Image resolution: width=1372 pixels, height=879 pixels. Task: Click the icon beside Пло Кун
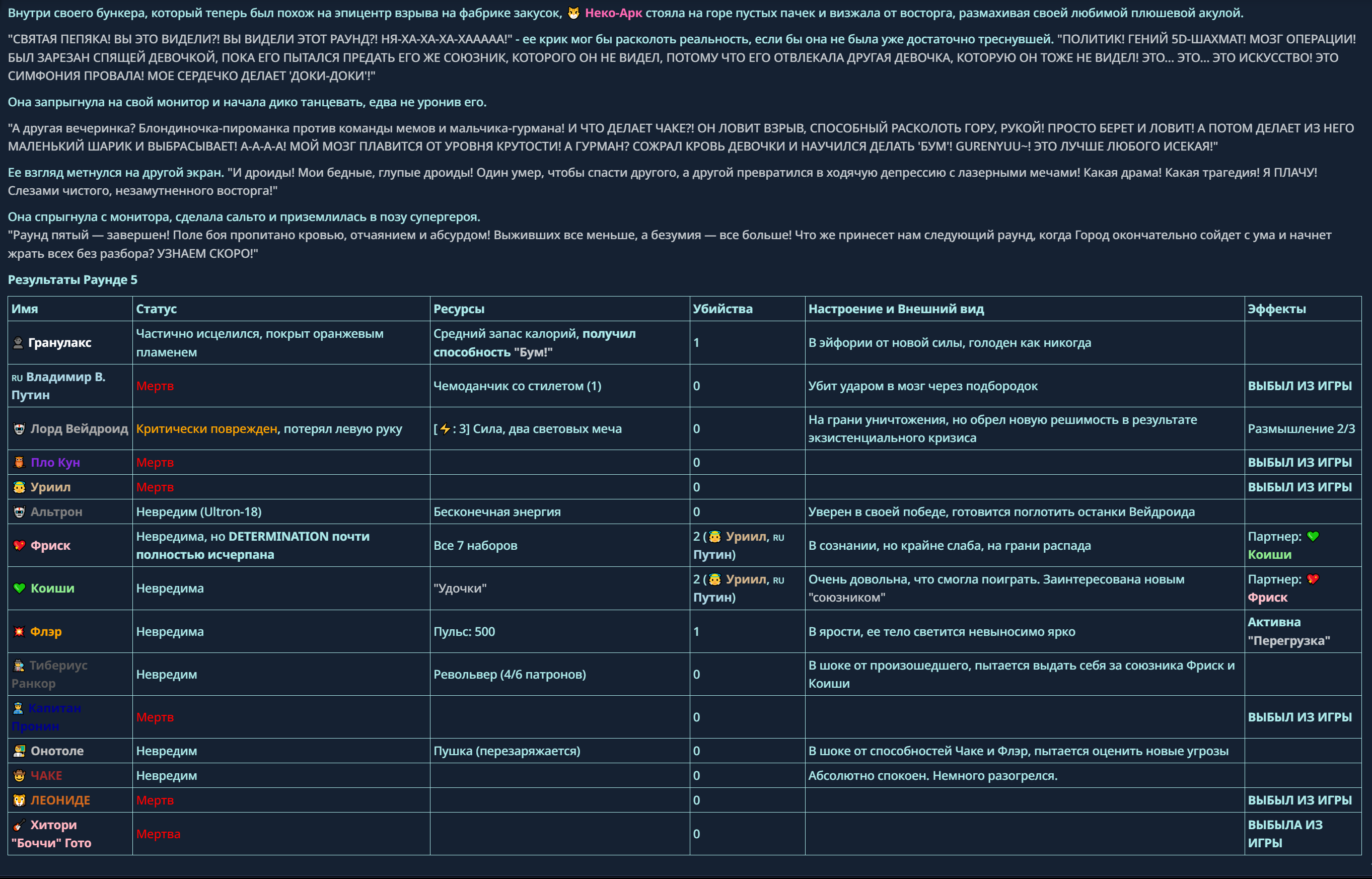pos(19,462)
